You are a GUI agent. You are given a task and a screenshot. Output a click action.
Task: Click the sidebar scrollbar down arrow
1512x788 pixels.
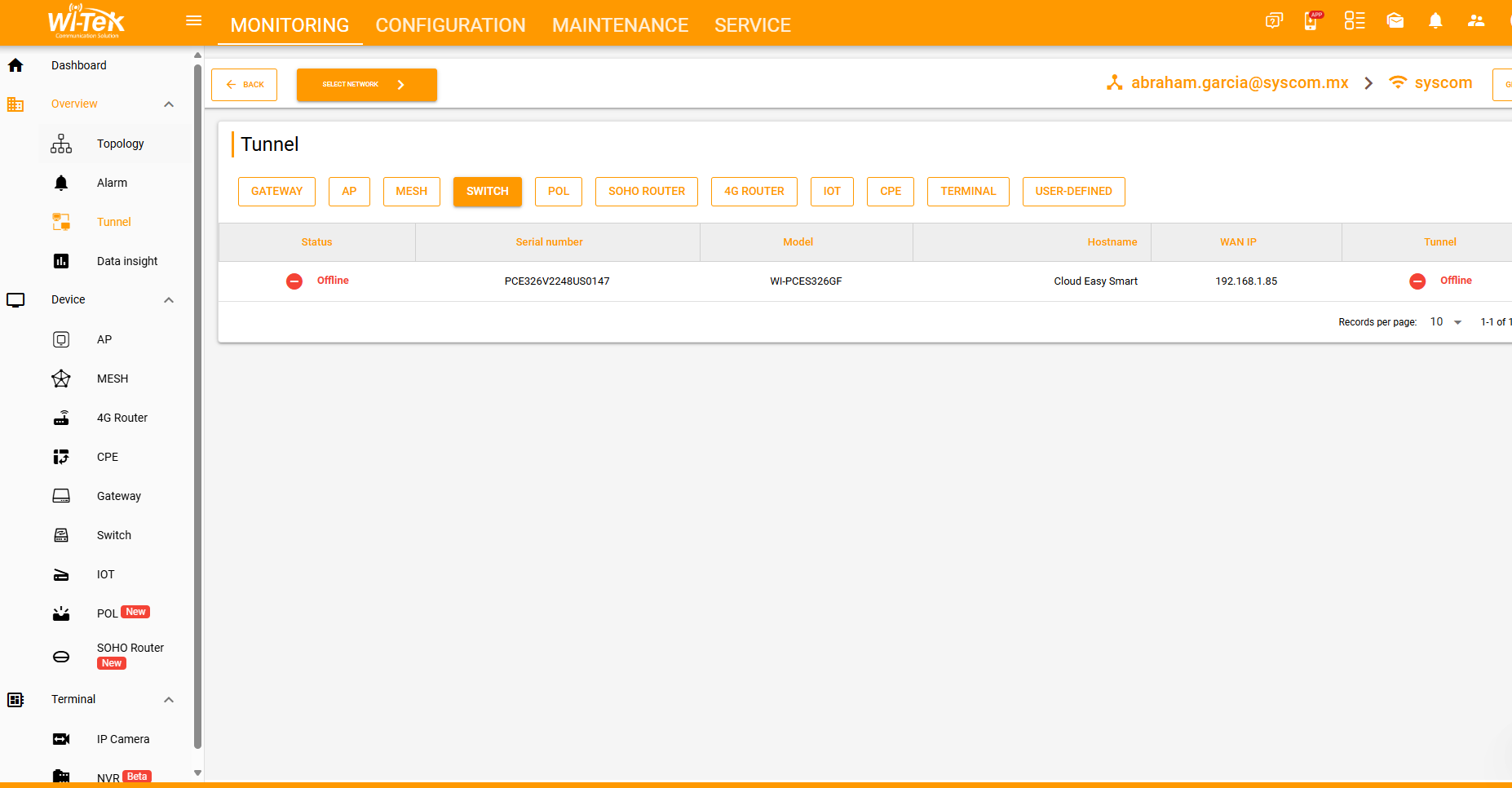pos(197,773)
